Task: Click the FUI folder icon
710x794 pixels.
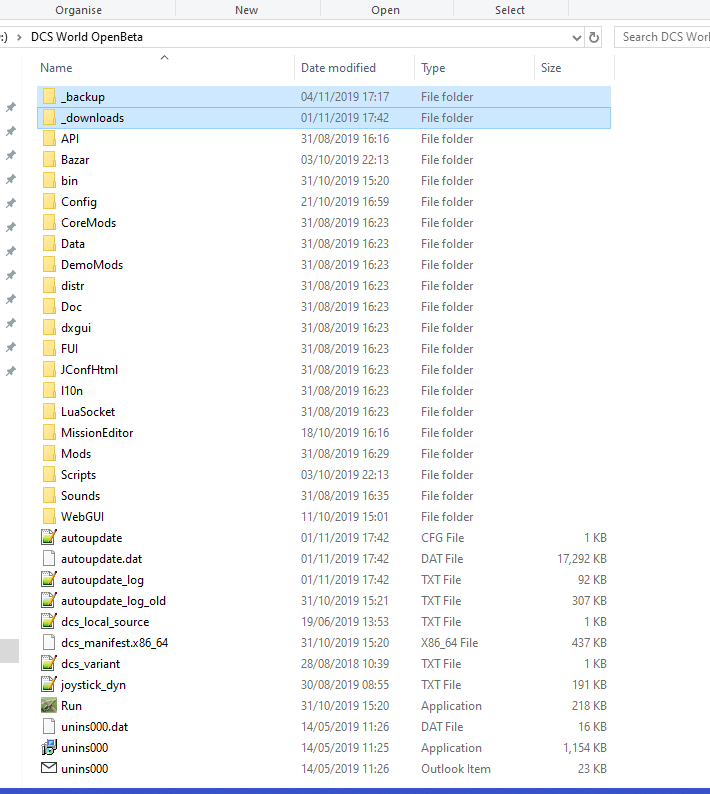Action: [x=49, y=349]
